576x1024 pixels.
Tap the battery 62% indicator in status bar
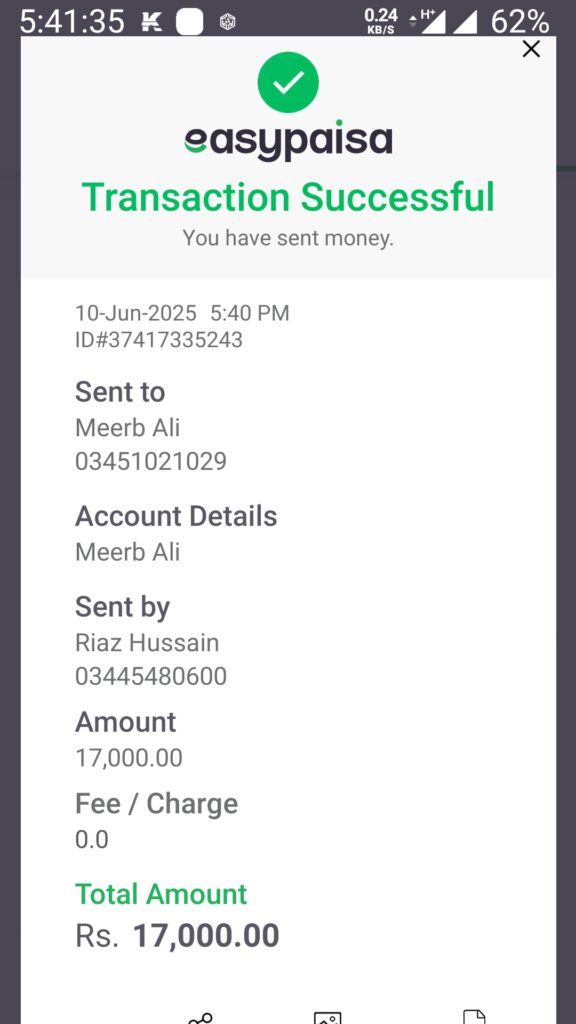click(x=520, y=22)
